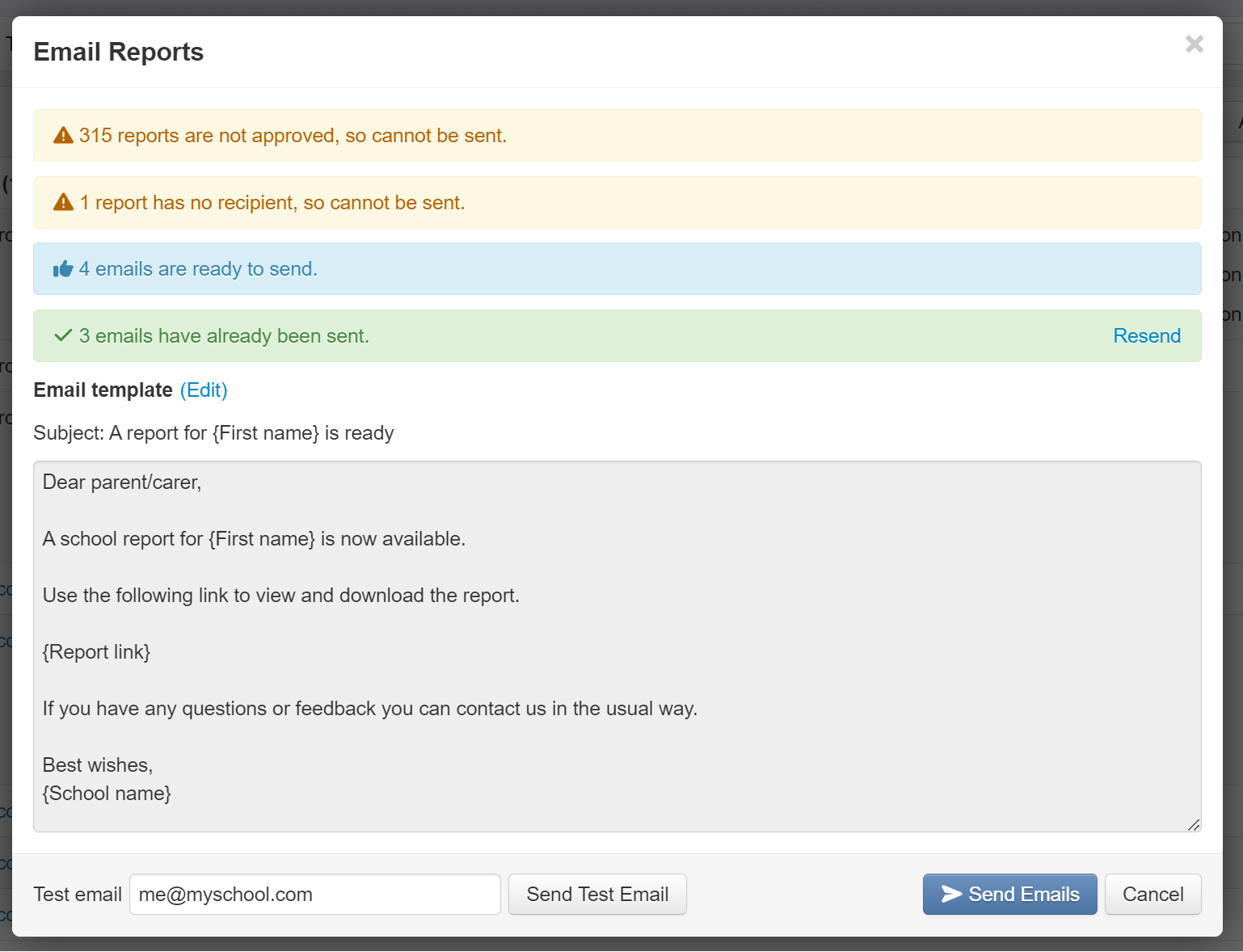Select the '4 emails are ready to send' text

coord(198,269)
